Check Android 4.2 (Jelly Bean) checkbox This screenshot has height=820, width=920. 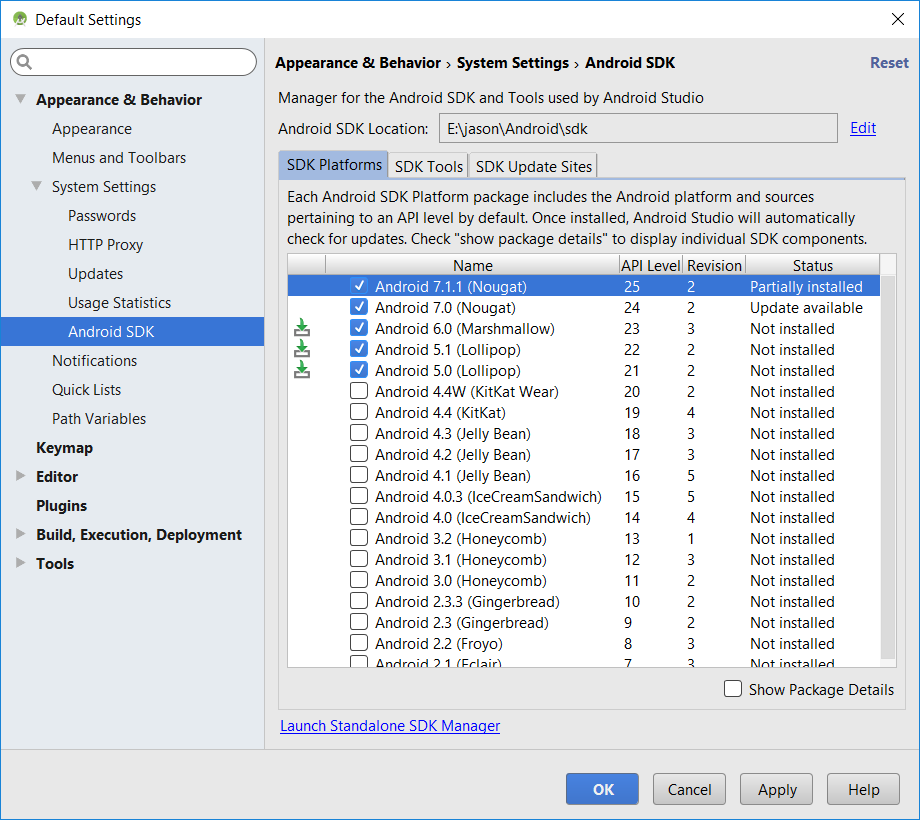(358, 454)
